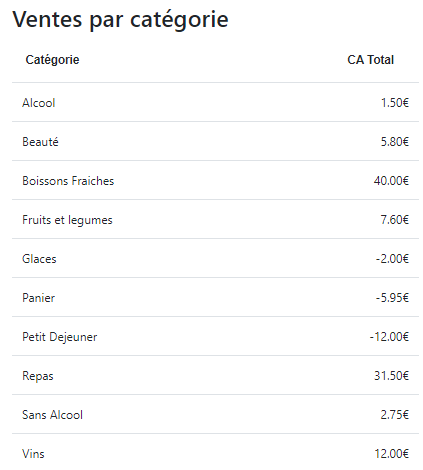Click the 40.00€ total value
423x470 pixels.
tap(391, 181)
